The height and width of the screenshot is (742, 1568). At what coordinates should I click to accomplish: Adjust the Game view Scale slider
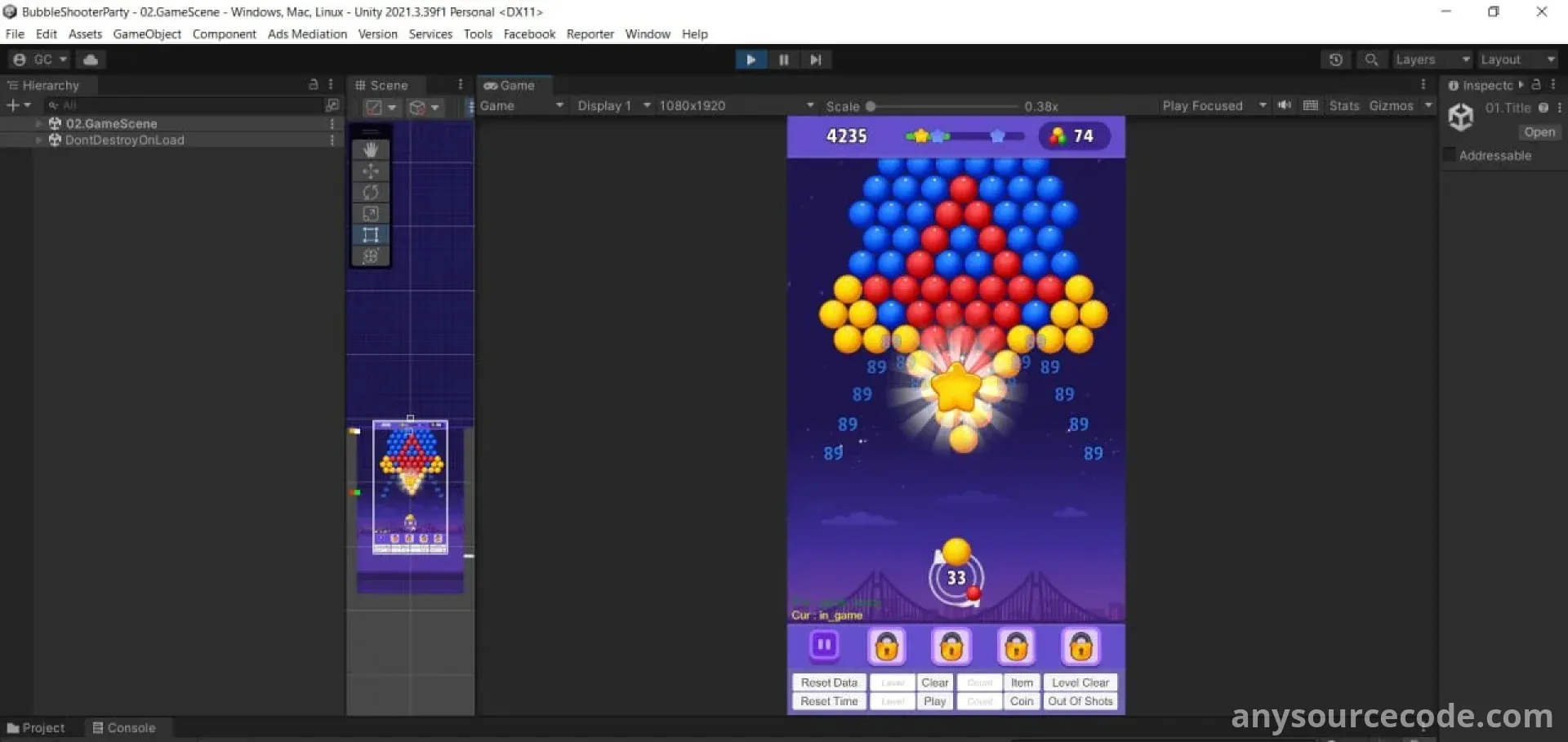[x=871, y=106]
